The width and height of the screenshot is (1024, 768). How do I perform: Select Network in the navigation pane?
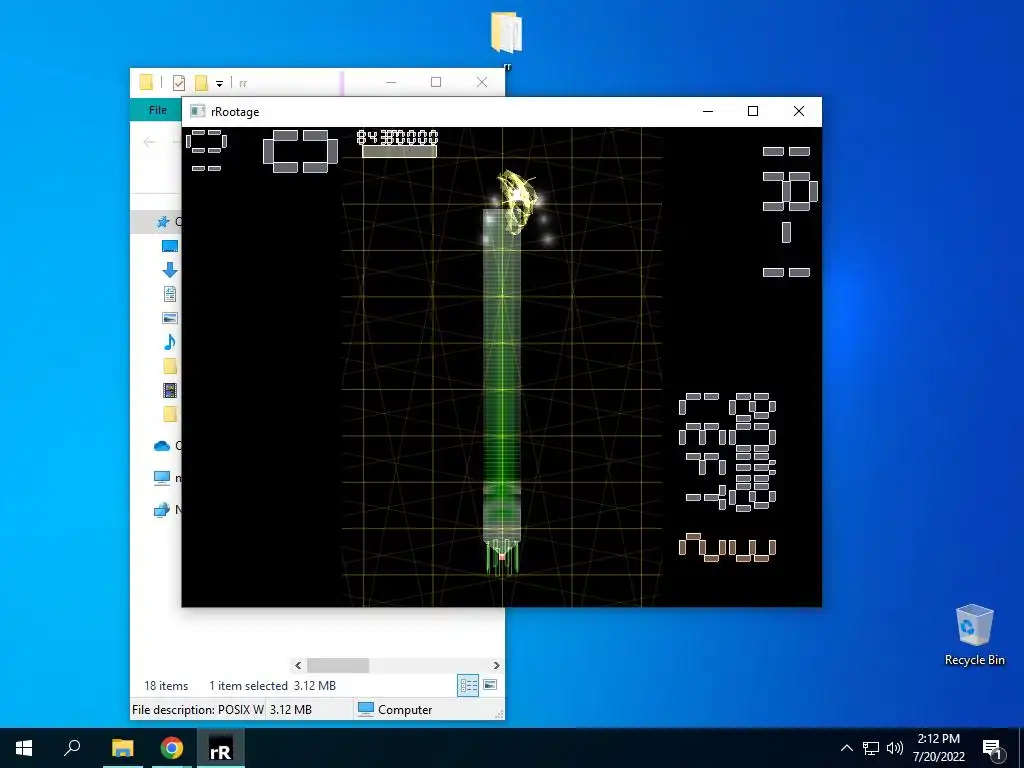[x=162, y=509]
